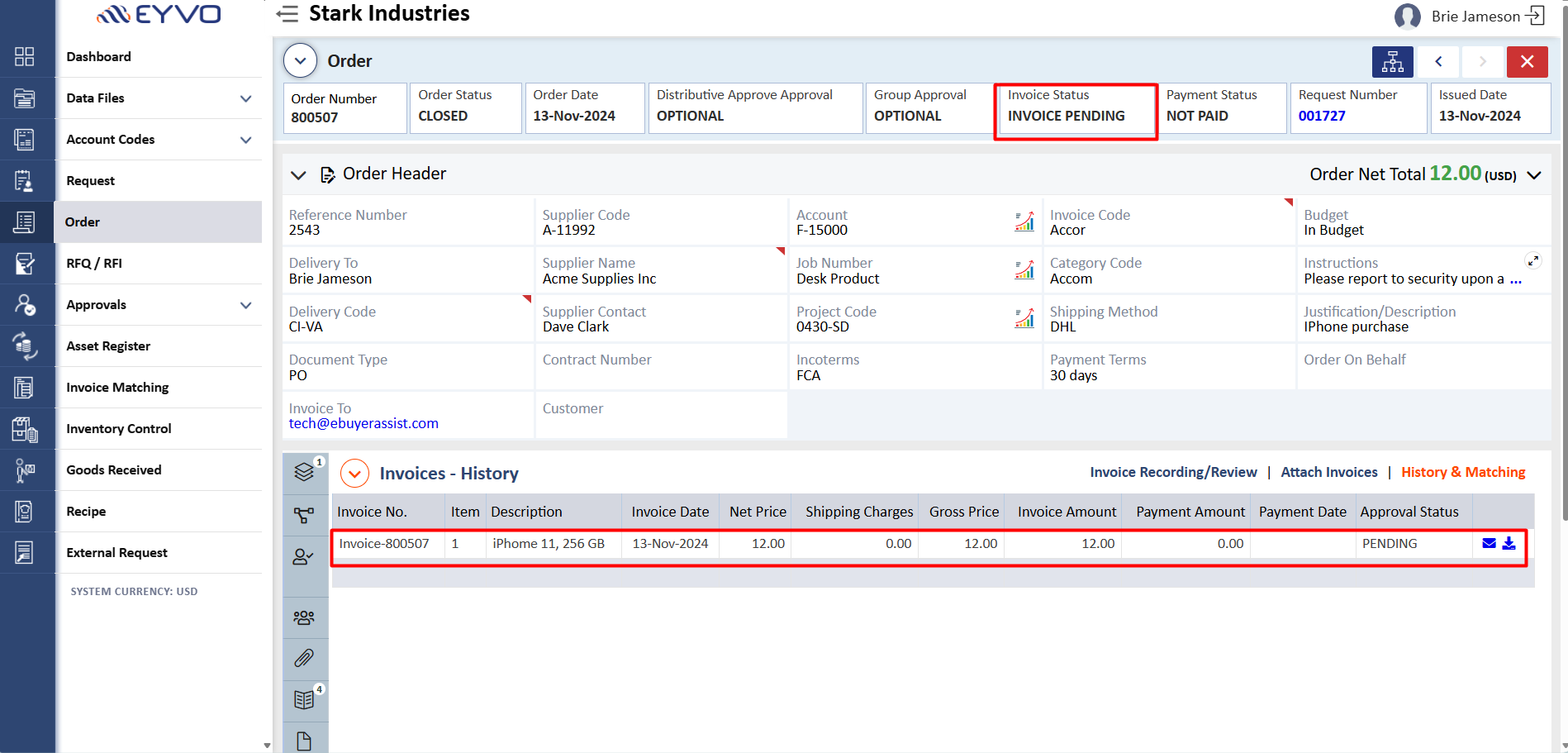Click the Data Files sidebar icon
Viewport: 1568px width, 753px height.
25,98
